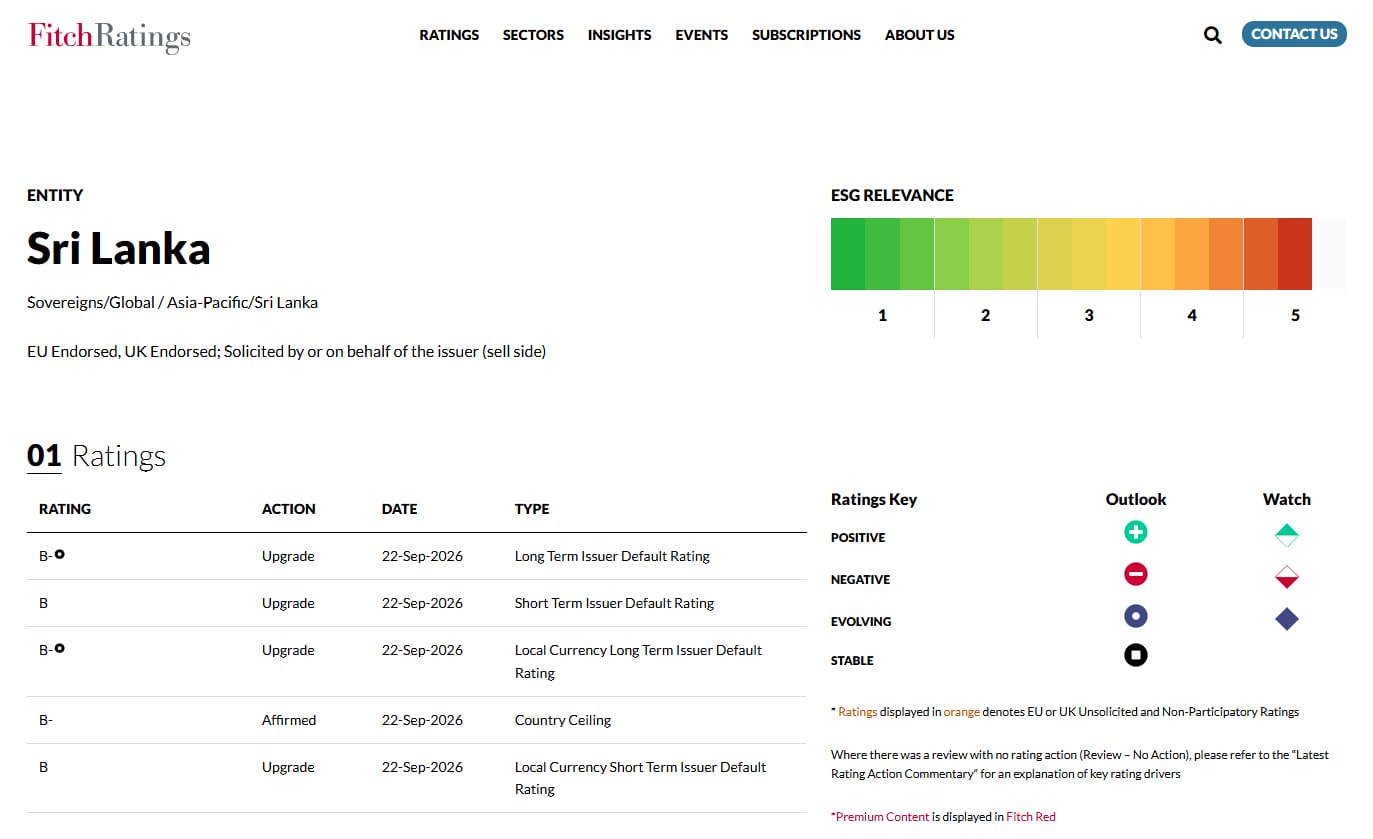Click the ACTION column header
The height and width of the screenshot is (839, 1373).
[289, 509]
